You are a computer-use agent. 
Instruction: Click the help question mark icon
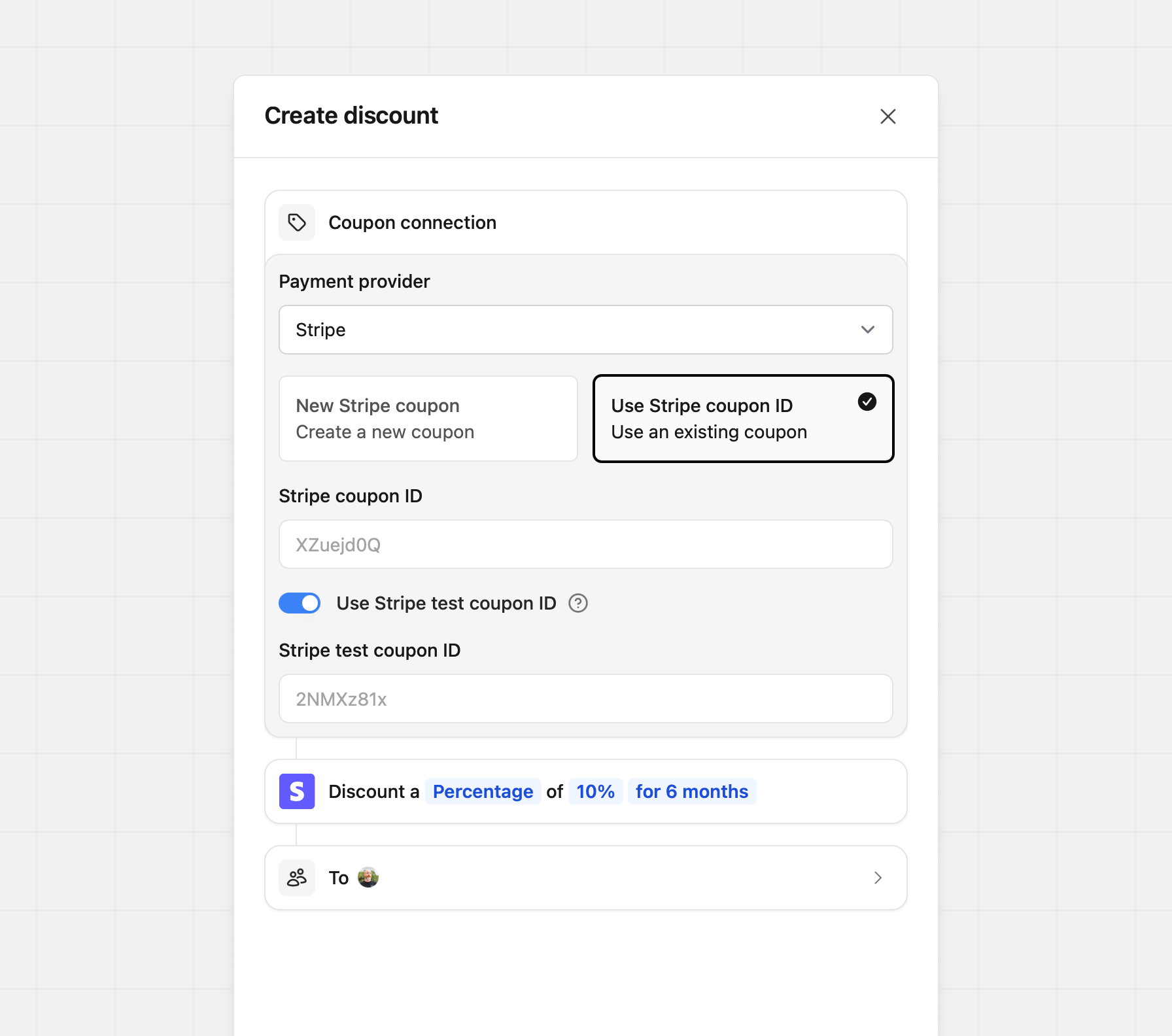tap(578, 603)
